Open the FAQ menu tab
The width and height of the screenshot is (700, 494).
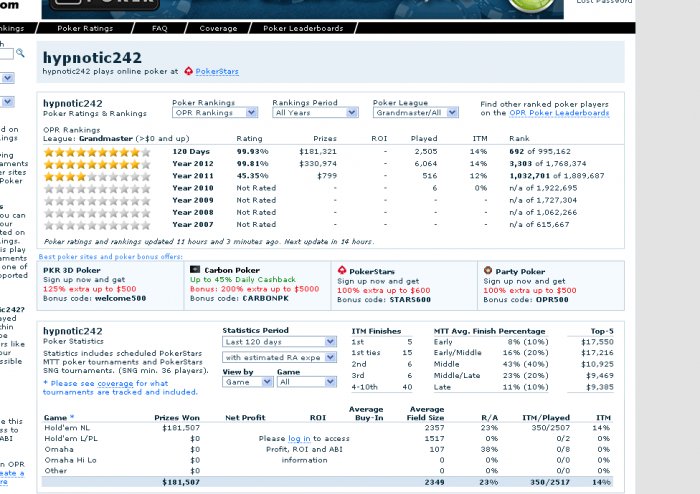(x=159, y=28)
